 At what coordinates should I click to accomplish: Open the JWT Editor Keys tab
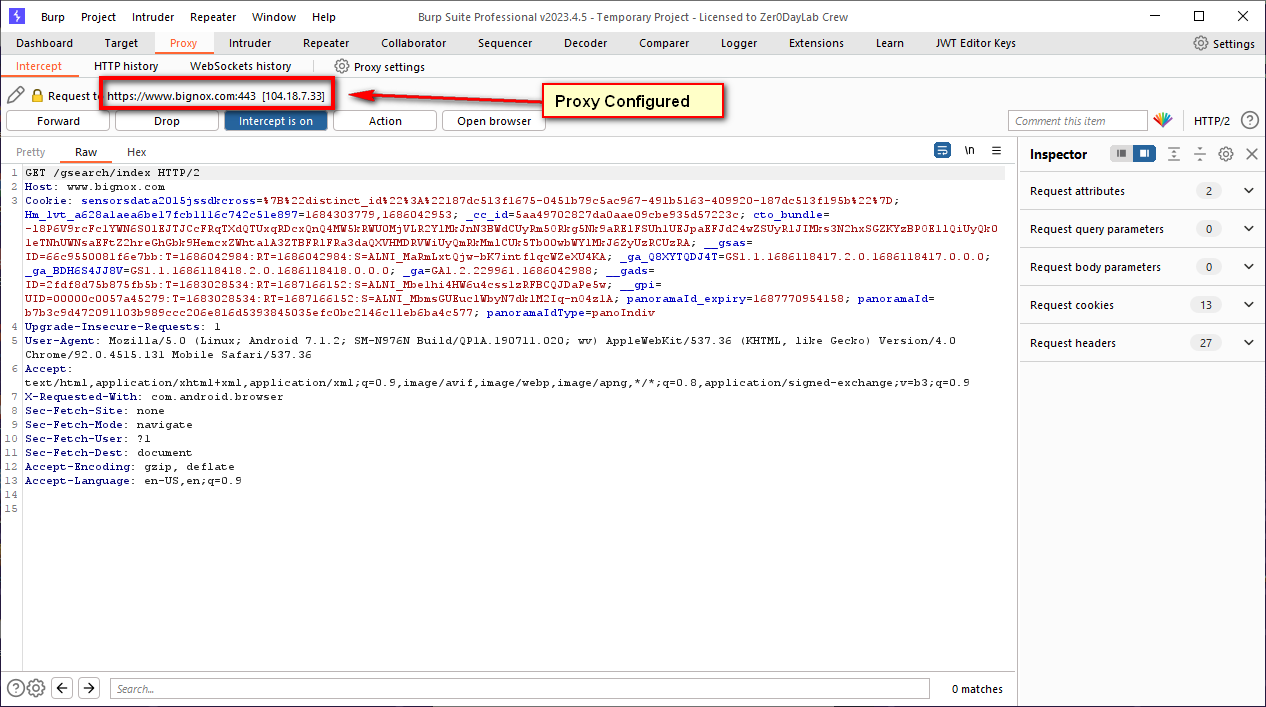point(975,43)
